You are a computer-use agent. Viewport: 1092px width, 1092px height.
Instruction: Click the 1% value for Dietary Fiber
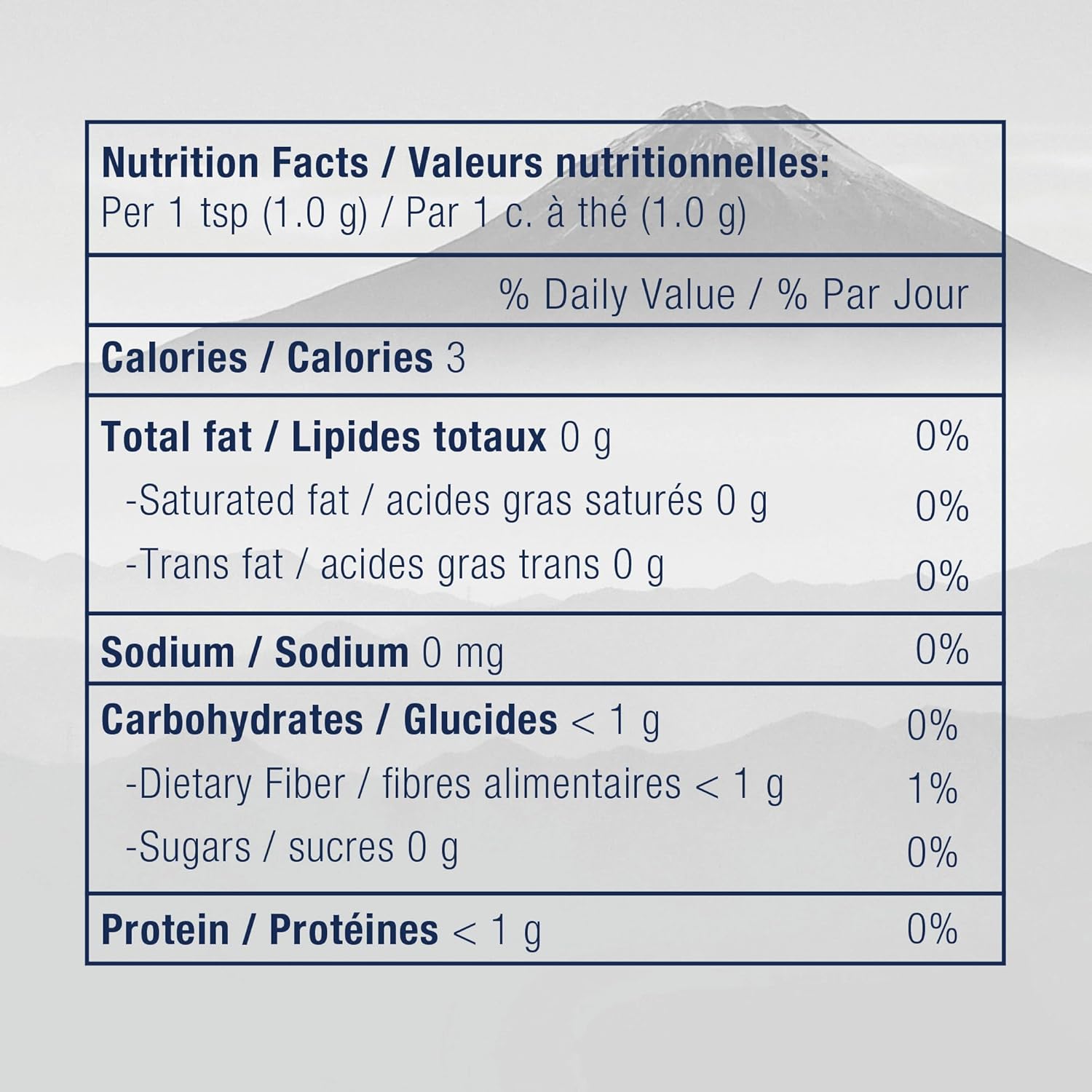(933, 789)
